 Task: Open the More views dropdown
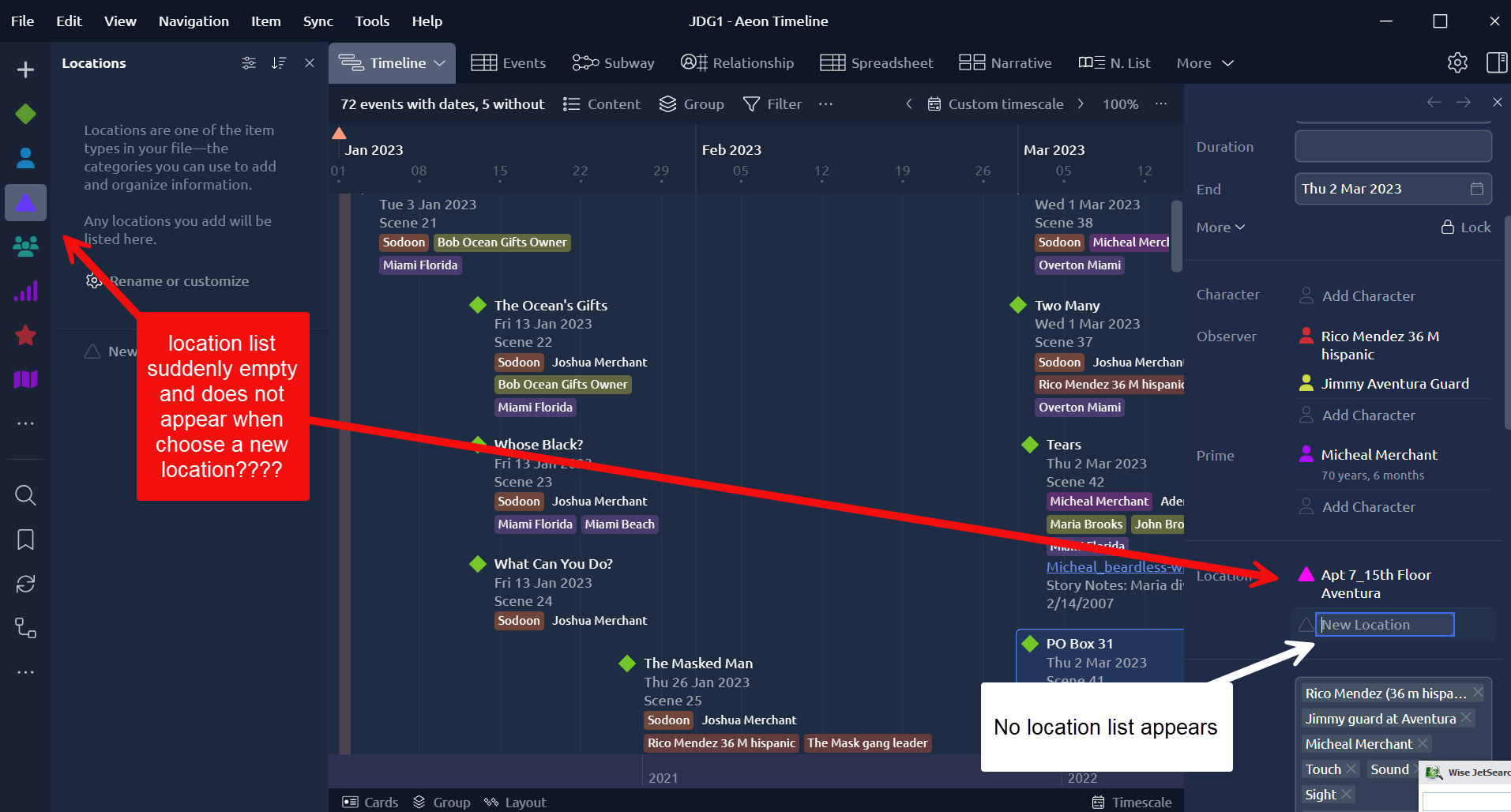point(1205,63)
